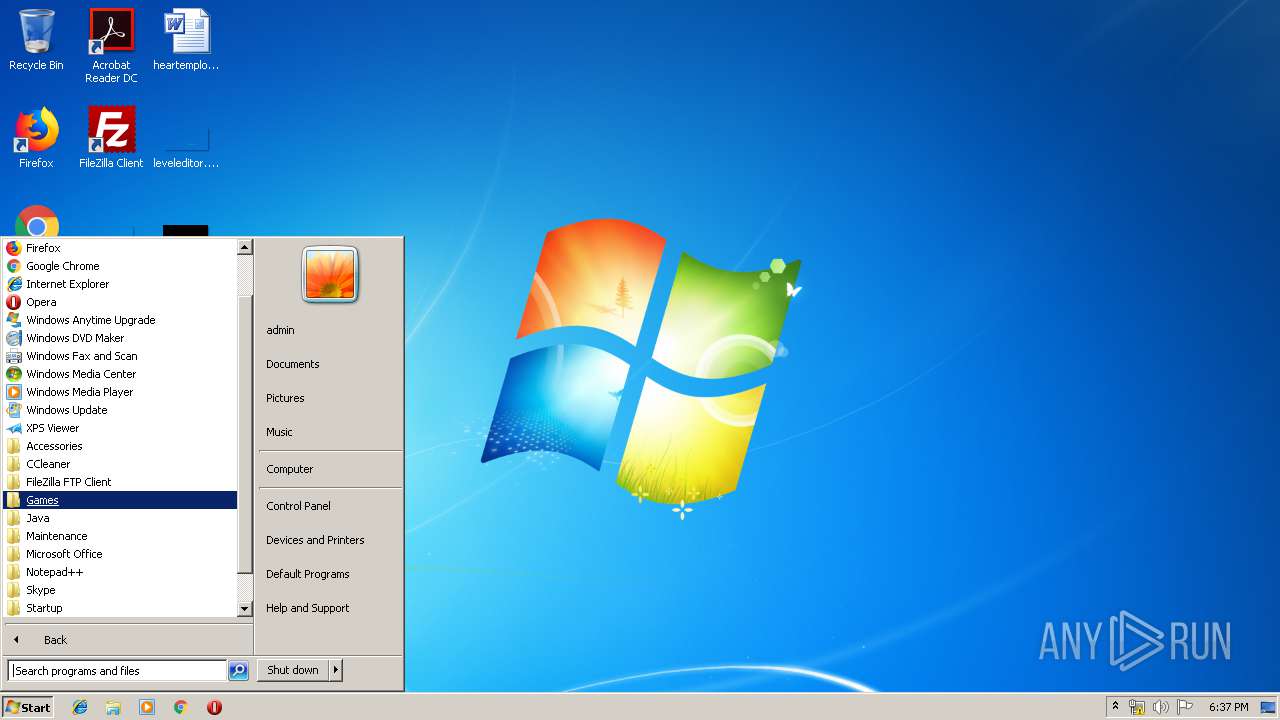Viewport: 1280px width, 720px height.
Task: Open the volume control tray icon
Action: (x=1161, y=707)
